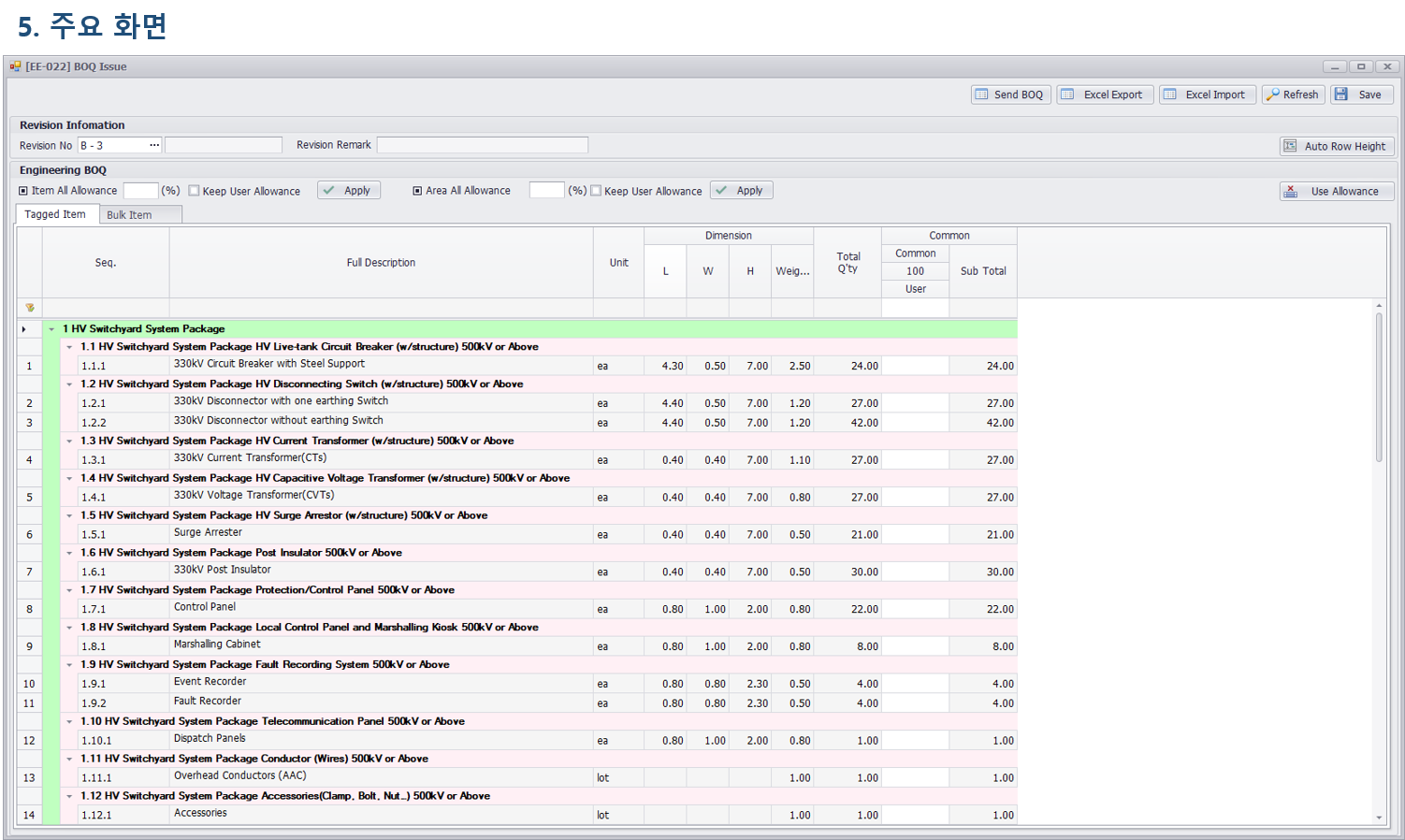Enable the first Keep User Allowance checkbox
1405x840 pixels.
195,191
